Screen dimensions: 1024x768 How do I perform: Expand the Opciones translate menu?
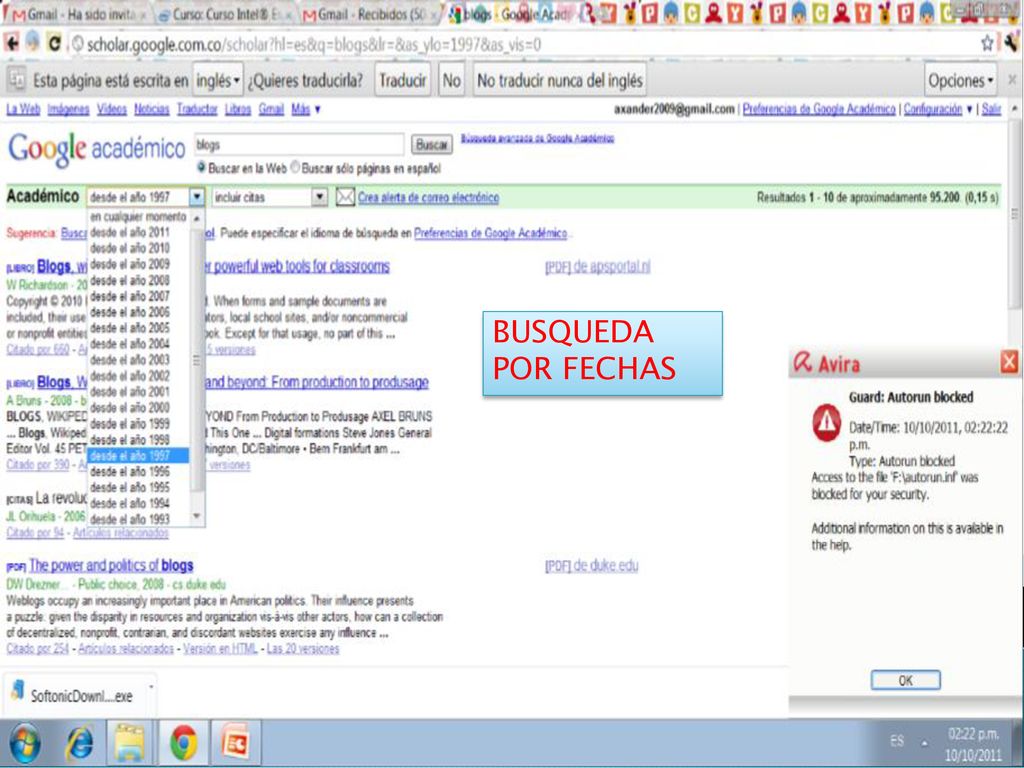click(961, 80)
